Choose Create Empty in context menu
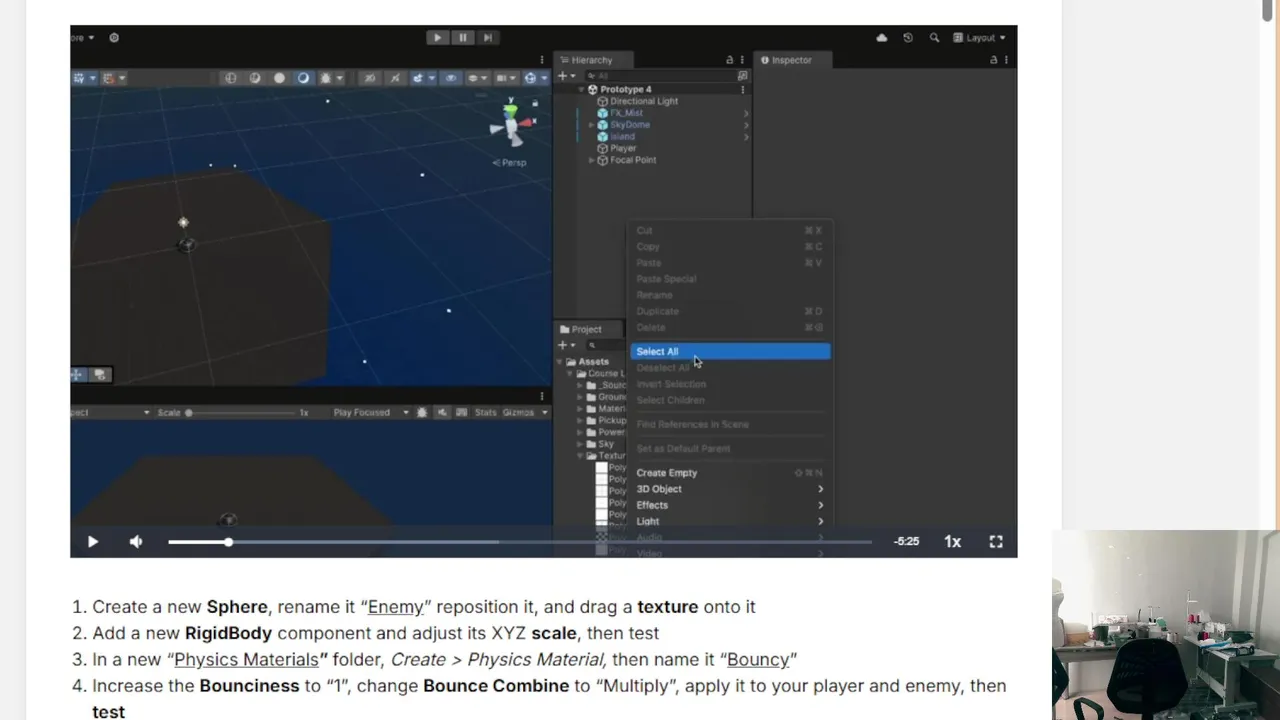This screenshot has height=720, width=1280. [730, 473]
